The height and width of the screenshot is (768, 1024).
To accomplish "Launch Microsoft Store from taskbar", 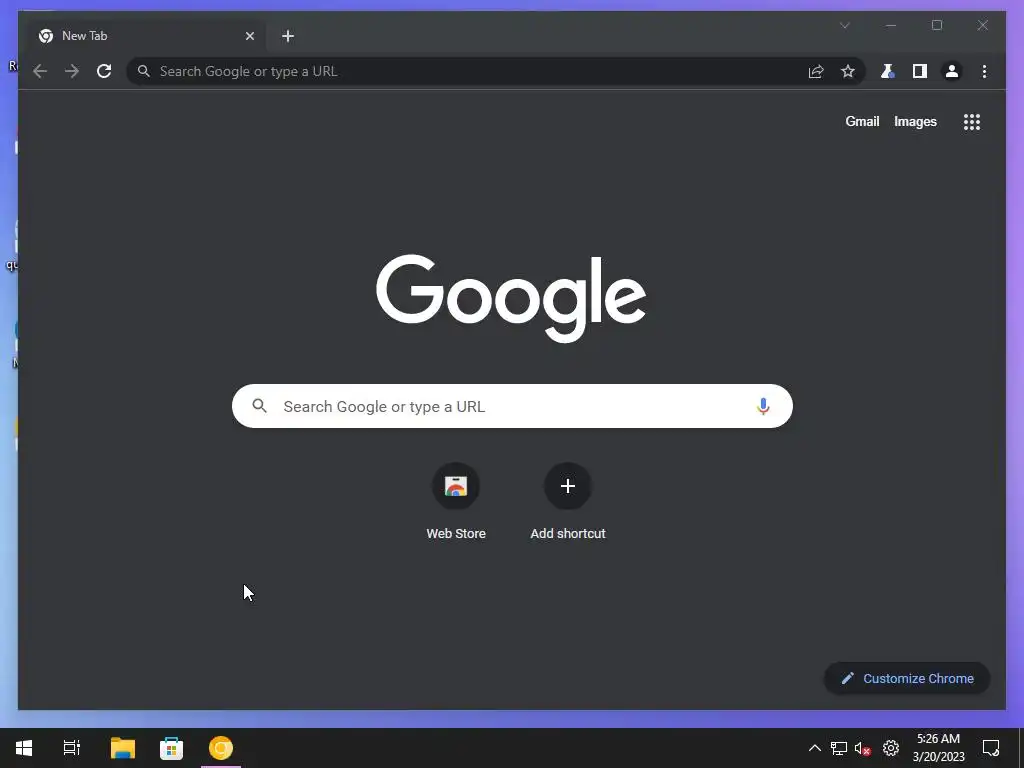I will tap(171, 748).
